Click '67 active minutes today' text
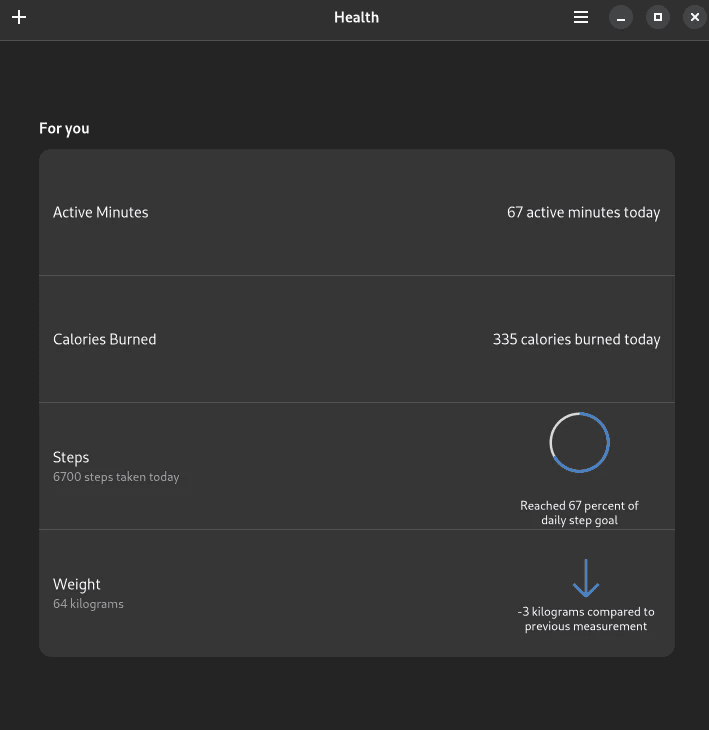Screen dimensions: 709x730 click(583, 212)
